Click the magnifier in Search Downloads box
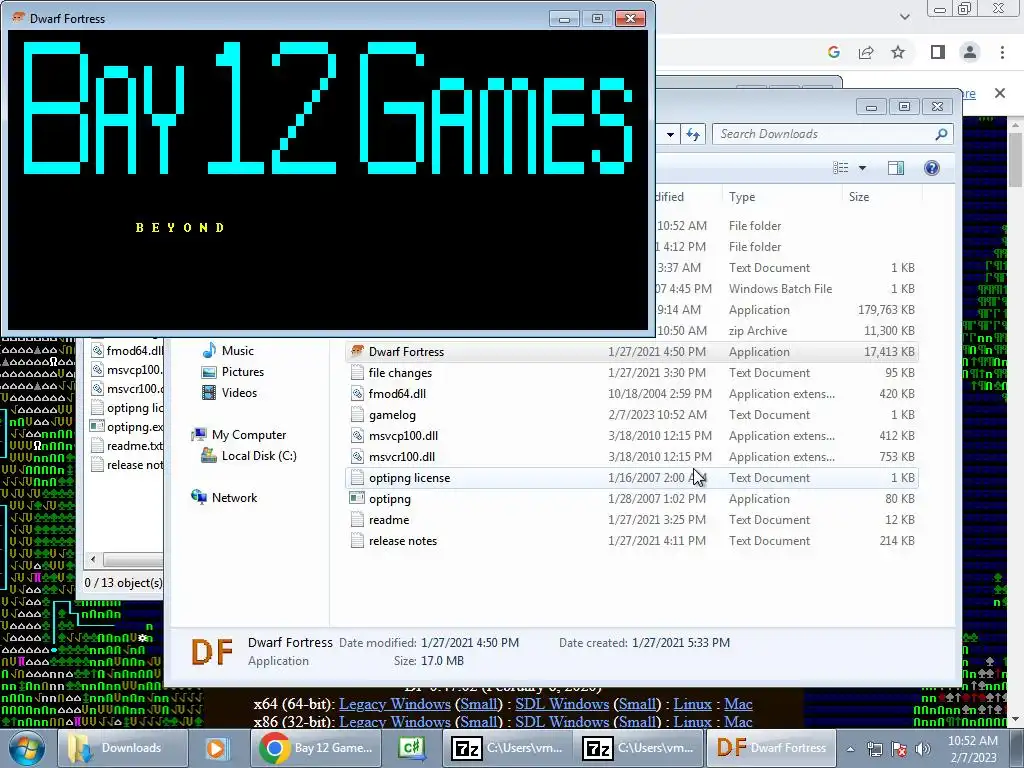The height and width of the screenshot is (768, 1024). 941,134
